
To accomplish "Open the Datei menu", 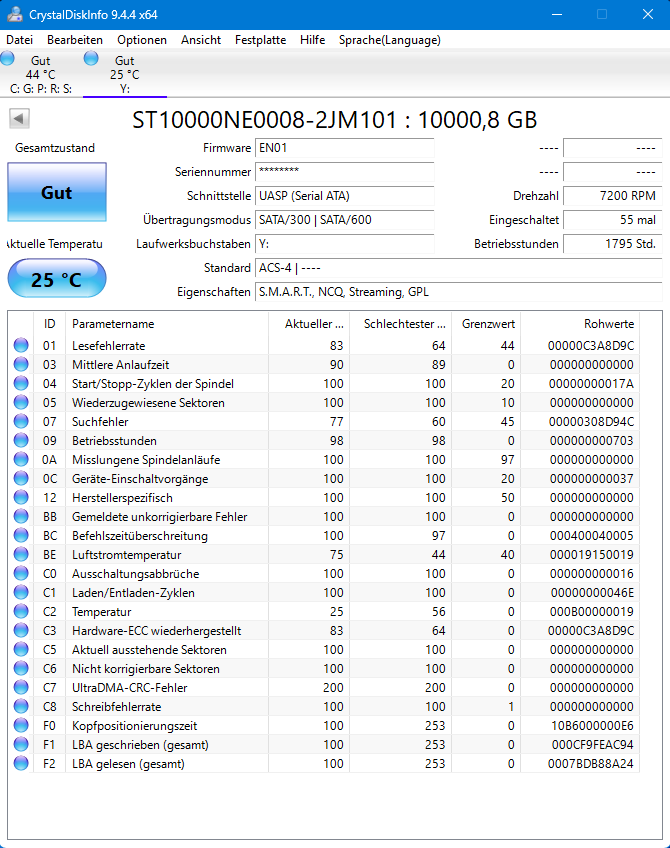I will [x=19, y=40].
